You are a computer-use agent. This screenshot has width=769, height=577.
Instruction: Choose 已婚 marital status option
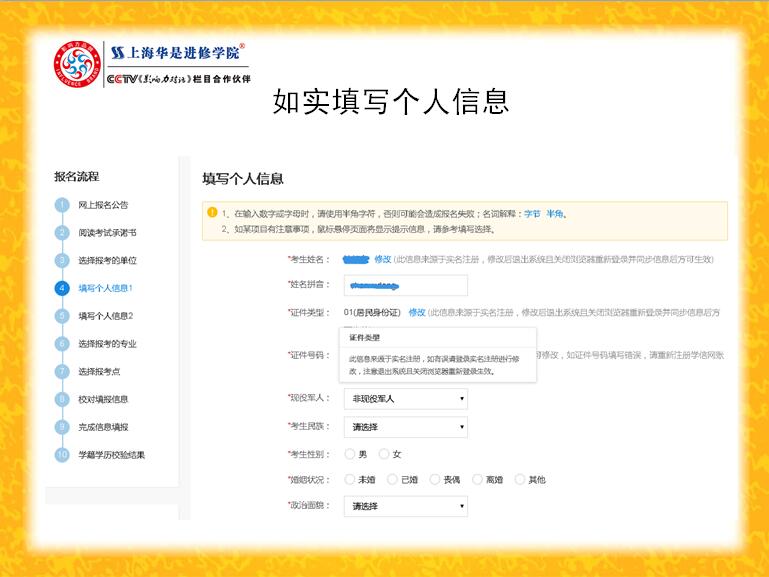tap(392, 479)
